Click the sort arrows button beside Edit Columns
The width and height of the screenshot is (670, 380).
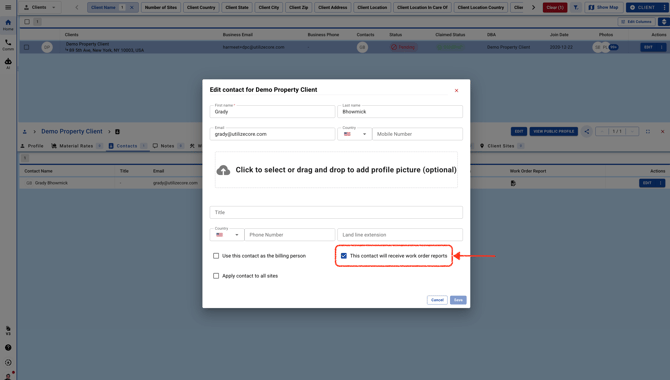click(x=664, y=21)
